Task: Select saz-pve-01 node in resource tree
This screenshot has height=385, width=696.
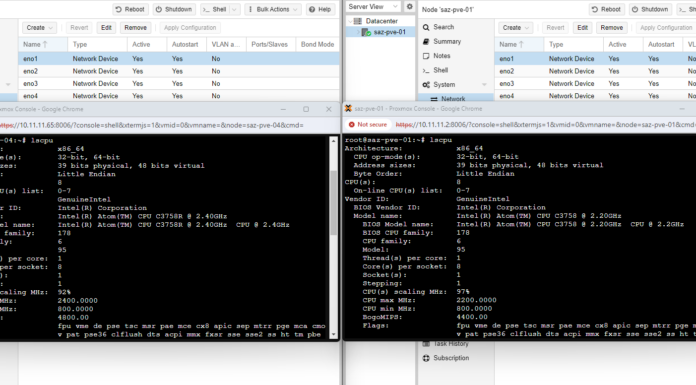Action: tap(389, 32)
